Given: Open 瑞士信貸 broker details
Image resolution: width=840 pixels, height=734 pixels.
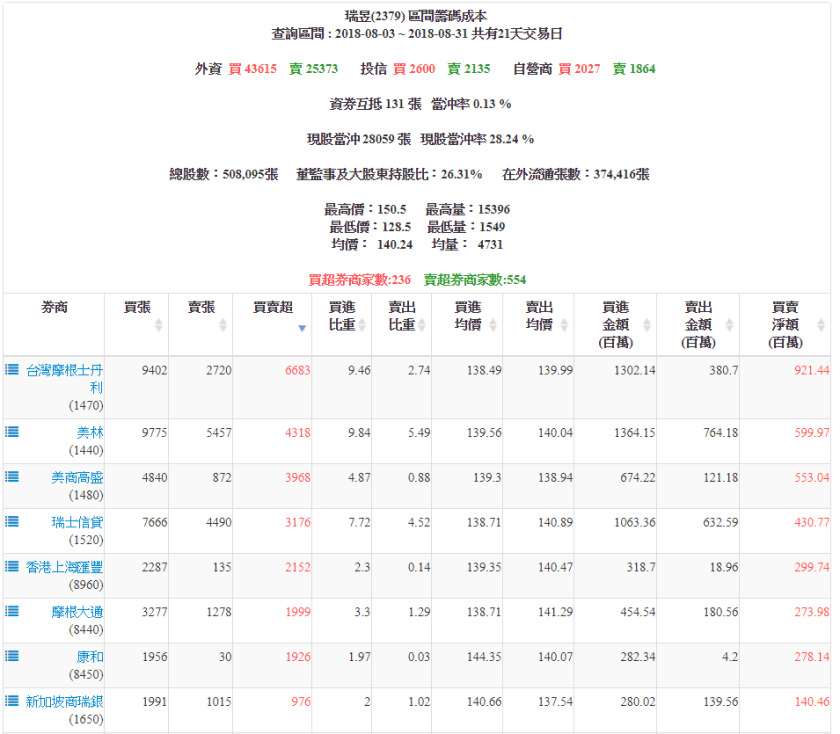Looking at the screenshot, I should click(77, 521).
